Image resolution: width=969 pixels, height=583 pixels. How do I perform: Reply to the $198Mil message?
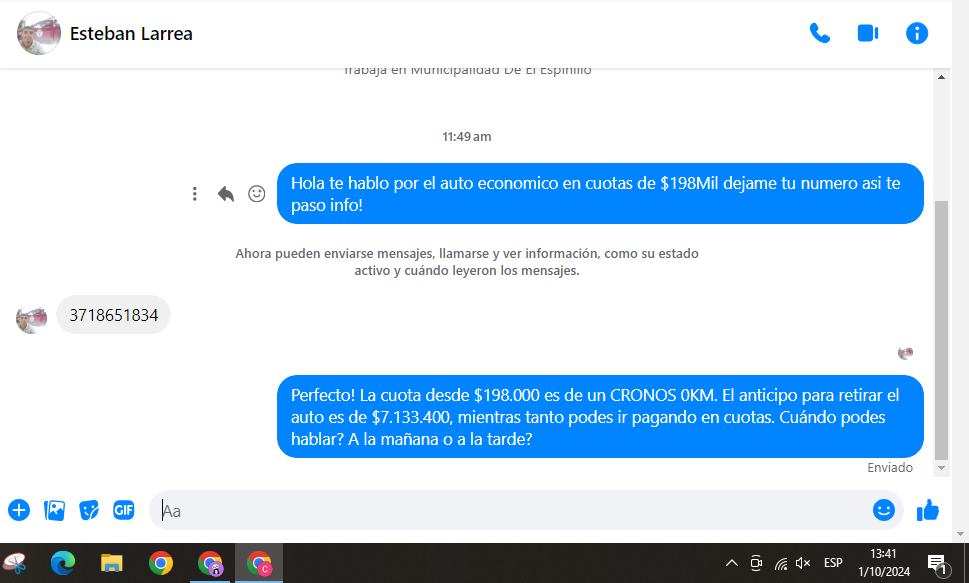[x=226, y=194]
